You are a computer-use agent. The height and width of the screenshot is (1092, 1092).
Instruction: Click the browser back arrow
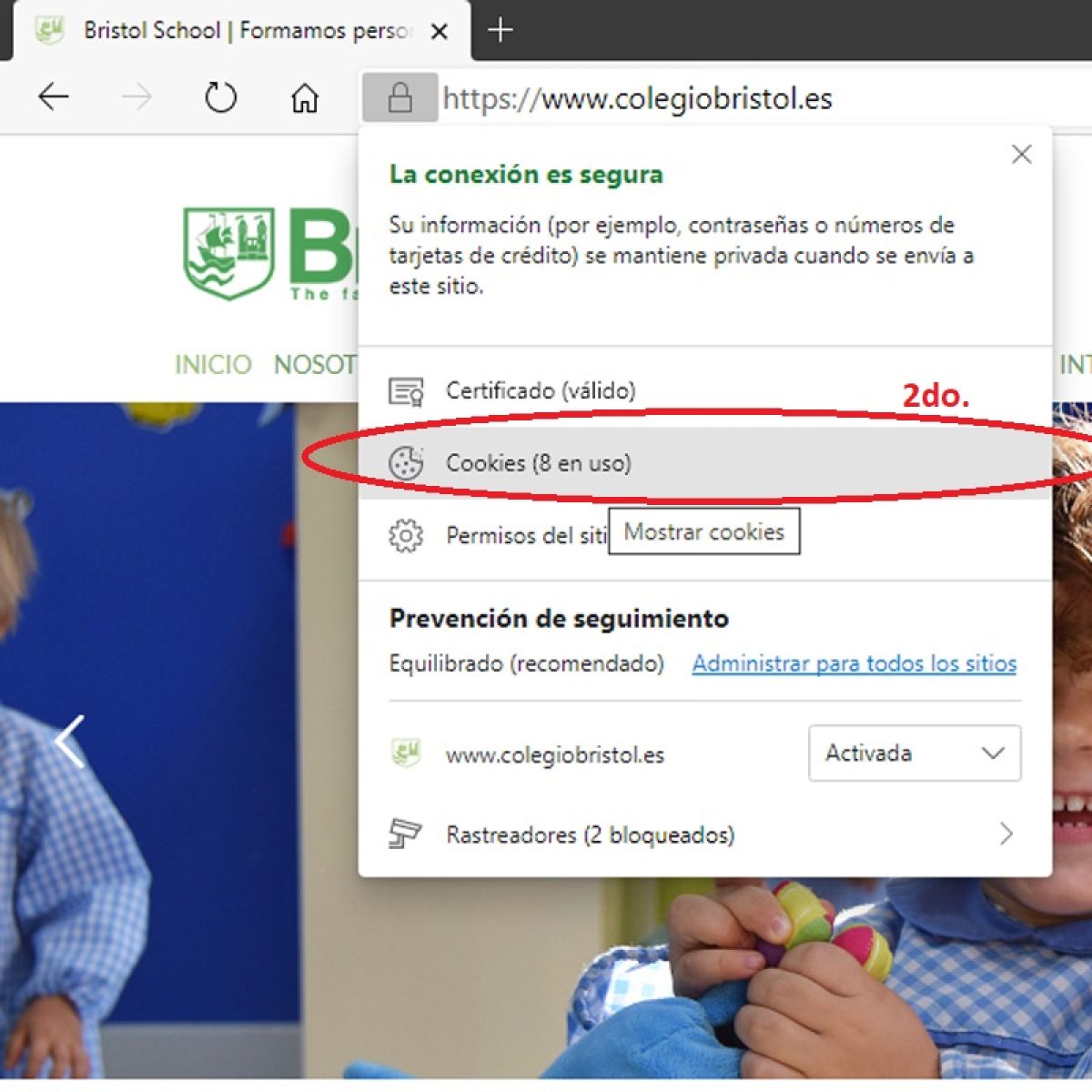[54, 96]
